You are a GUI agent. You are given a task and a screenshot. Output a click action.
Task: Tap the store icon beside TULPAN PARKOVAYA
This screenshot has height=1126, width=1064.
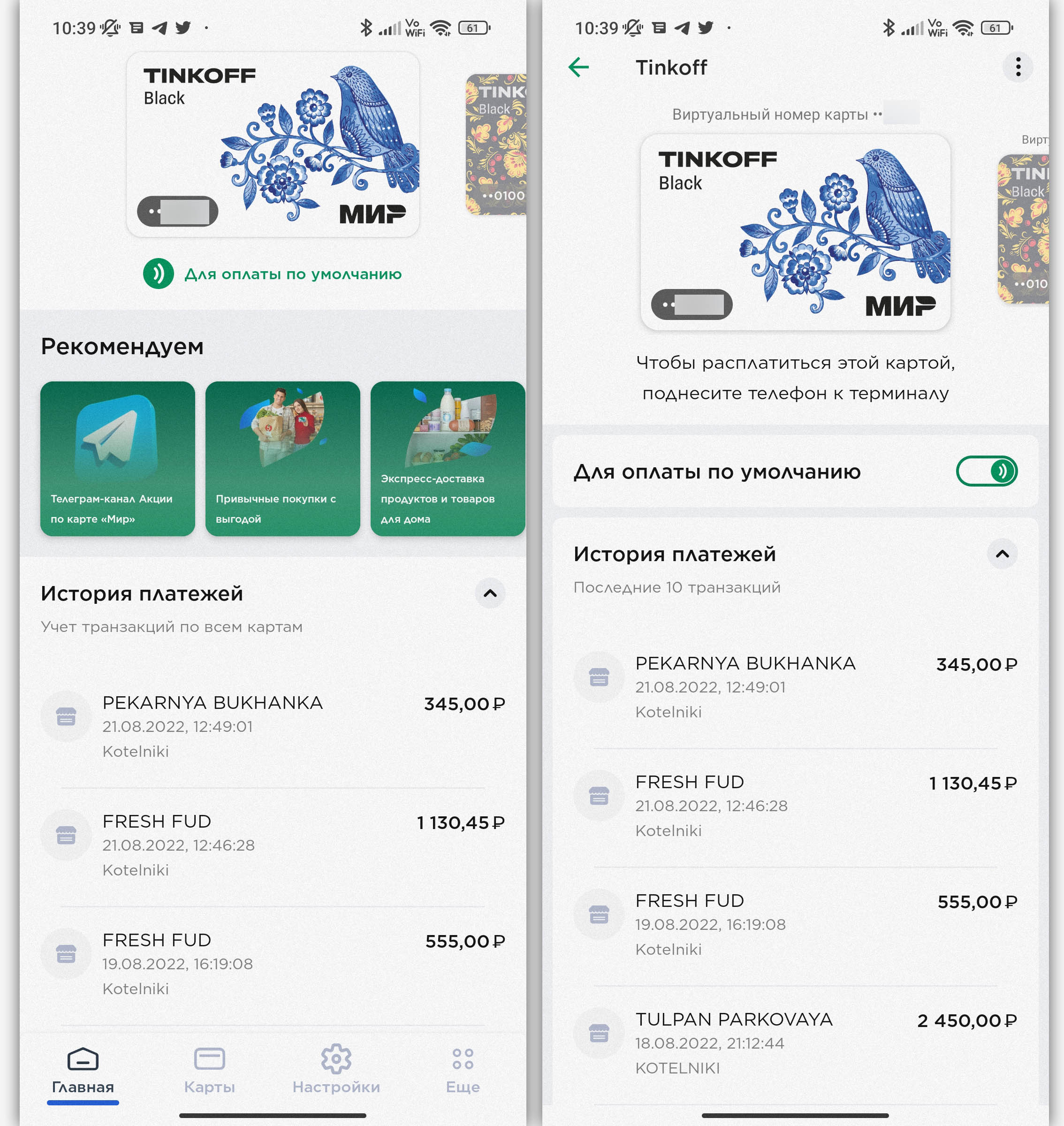(x=599, y=1033)
